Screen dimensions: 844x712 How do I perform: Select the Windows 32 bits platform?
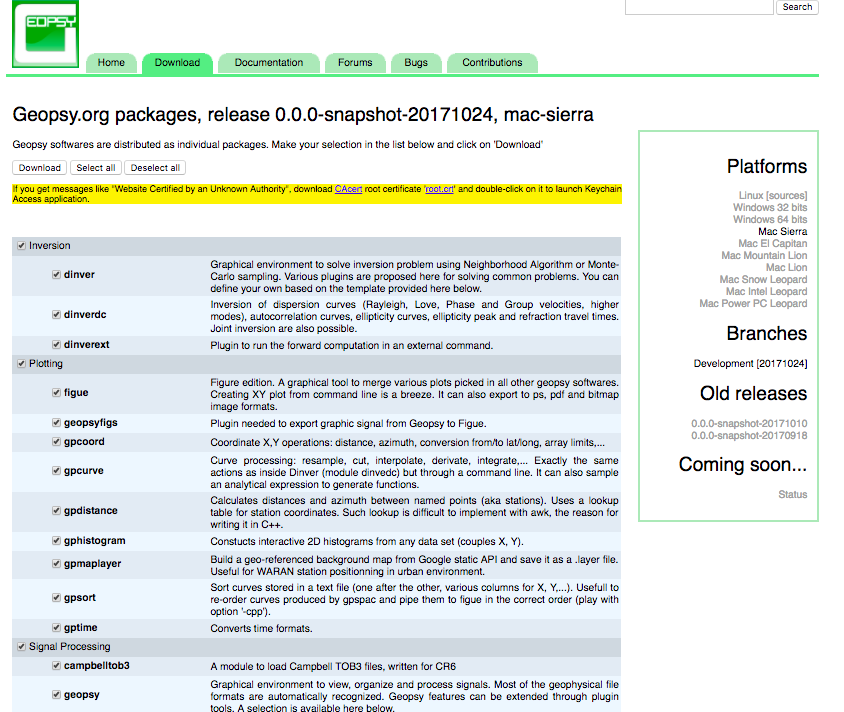(770, 207)
